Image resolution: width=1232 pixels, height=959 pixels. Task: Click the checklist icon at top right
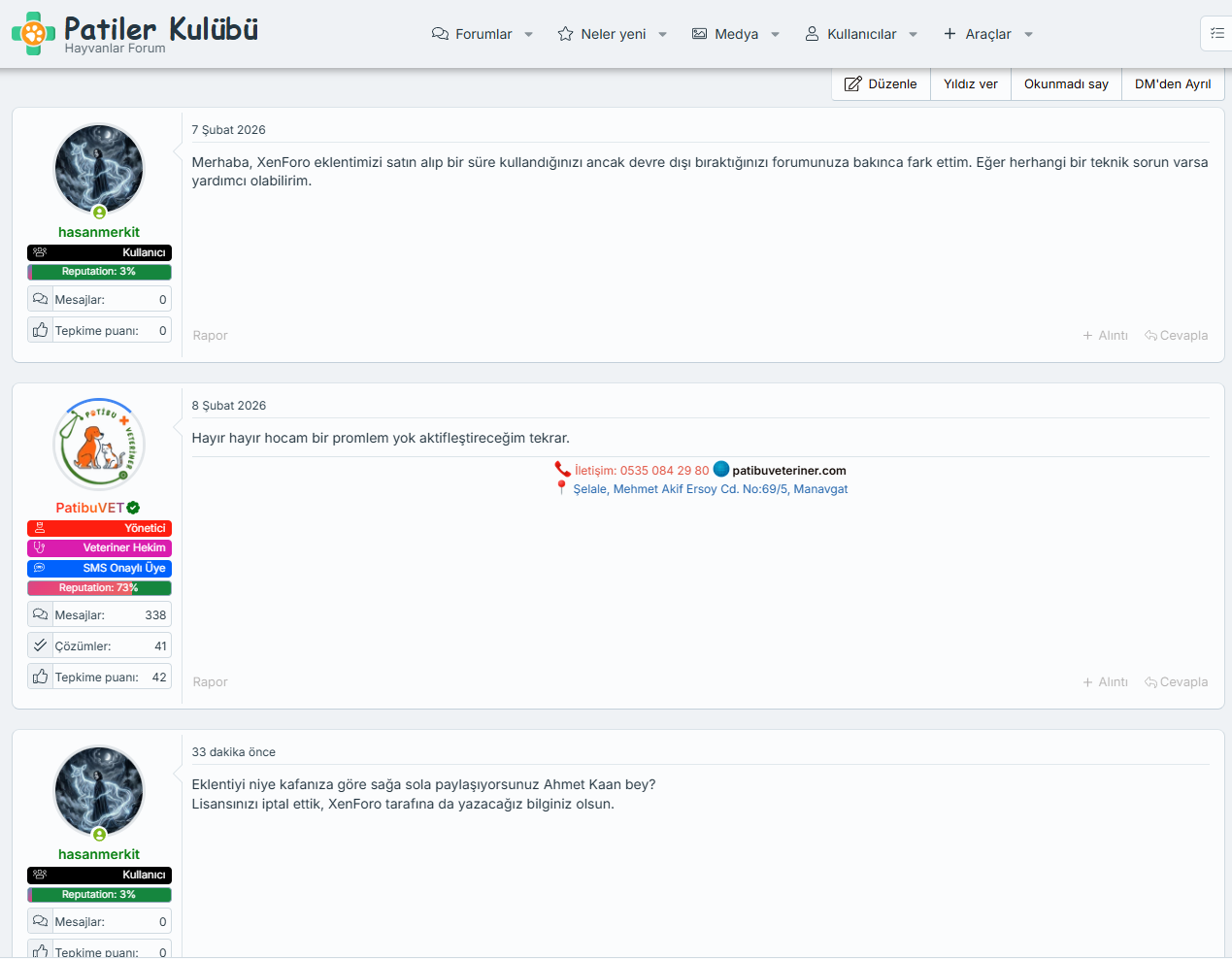tap(1217, 33)
